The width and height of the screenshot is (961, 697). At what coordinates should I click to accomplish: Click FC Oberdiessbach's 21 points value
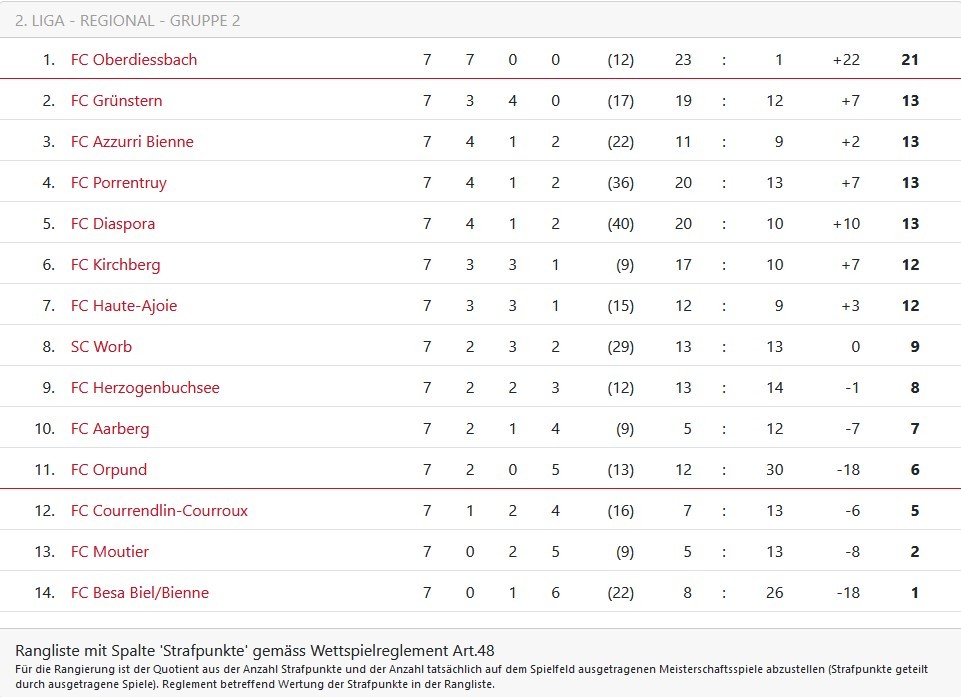[x=909, y=60]
